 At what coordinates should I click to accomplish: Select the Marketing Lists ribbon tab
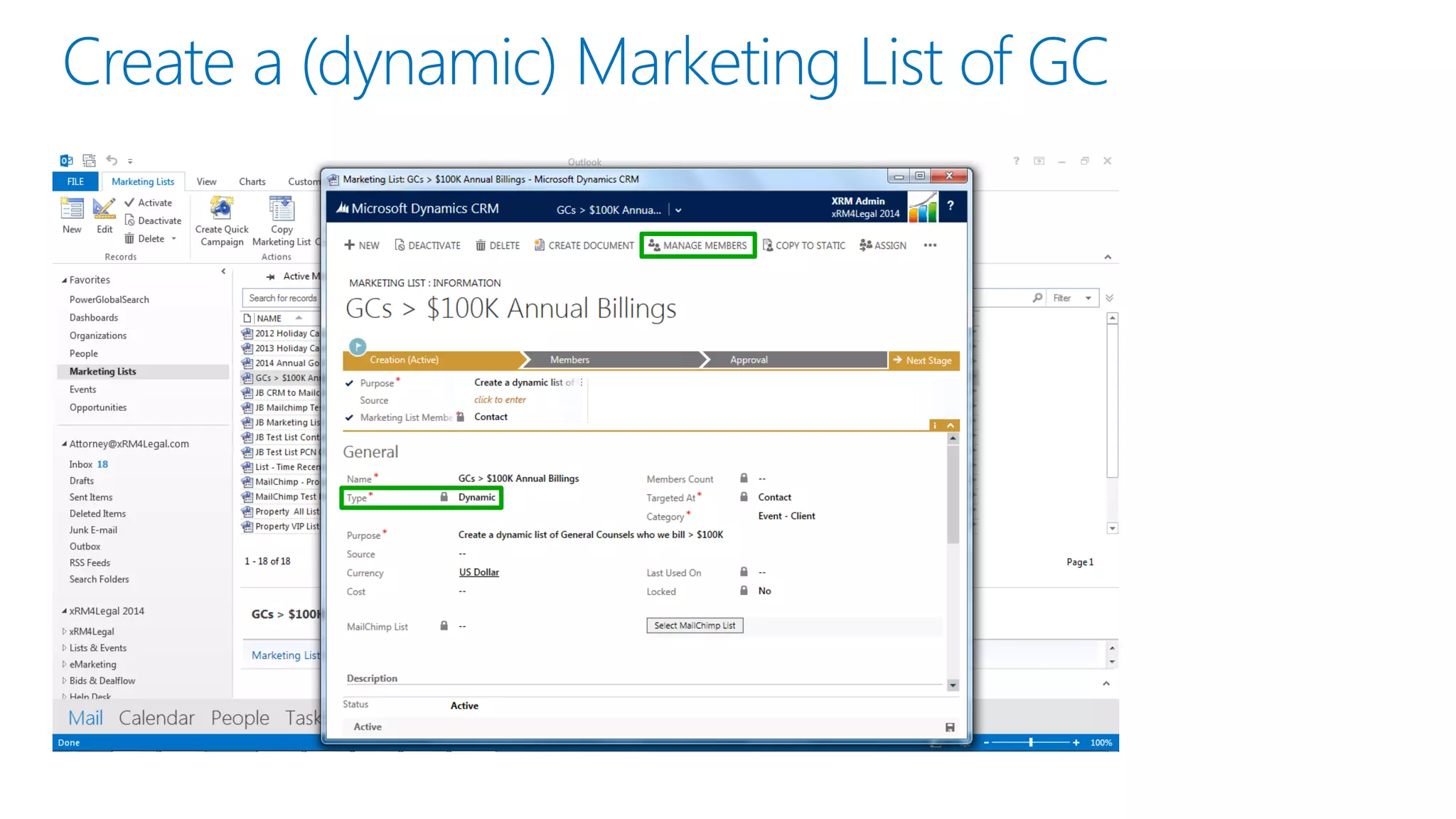pos(143,181)
